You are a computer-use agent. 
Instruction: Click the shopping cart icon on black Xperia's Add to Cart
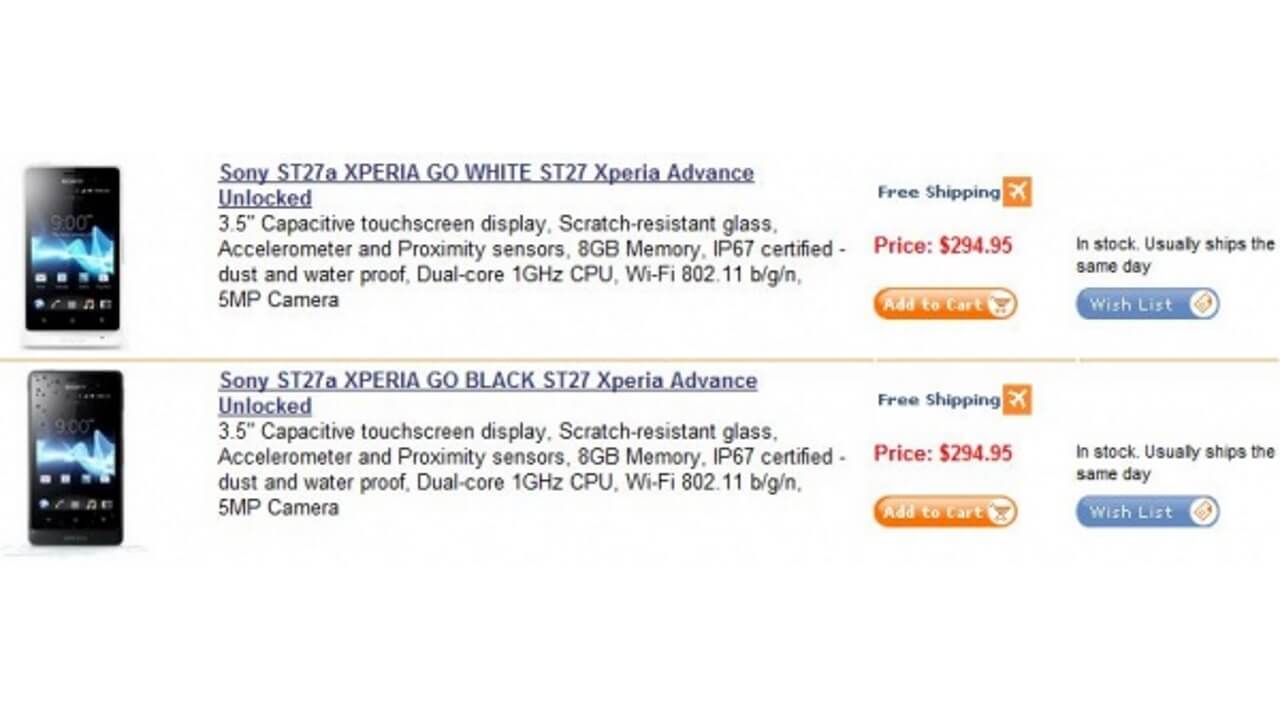point(1000,511)
